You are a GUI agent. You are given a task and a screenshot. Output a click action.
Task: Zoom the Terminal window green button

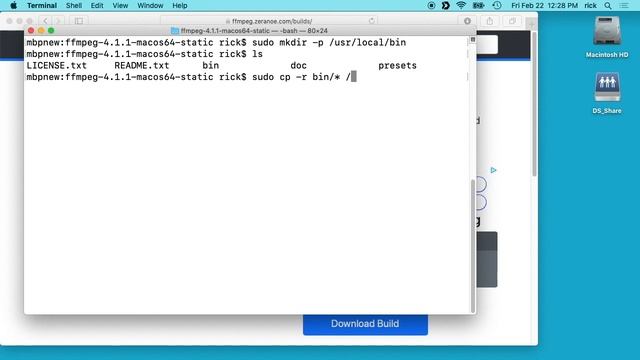coord(51,31)
